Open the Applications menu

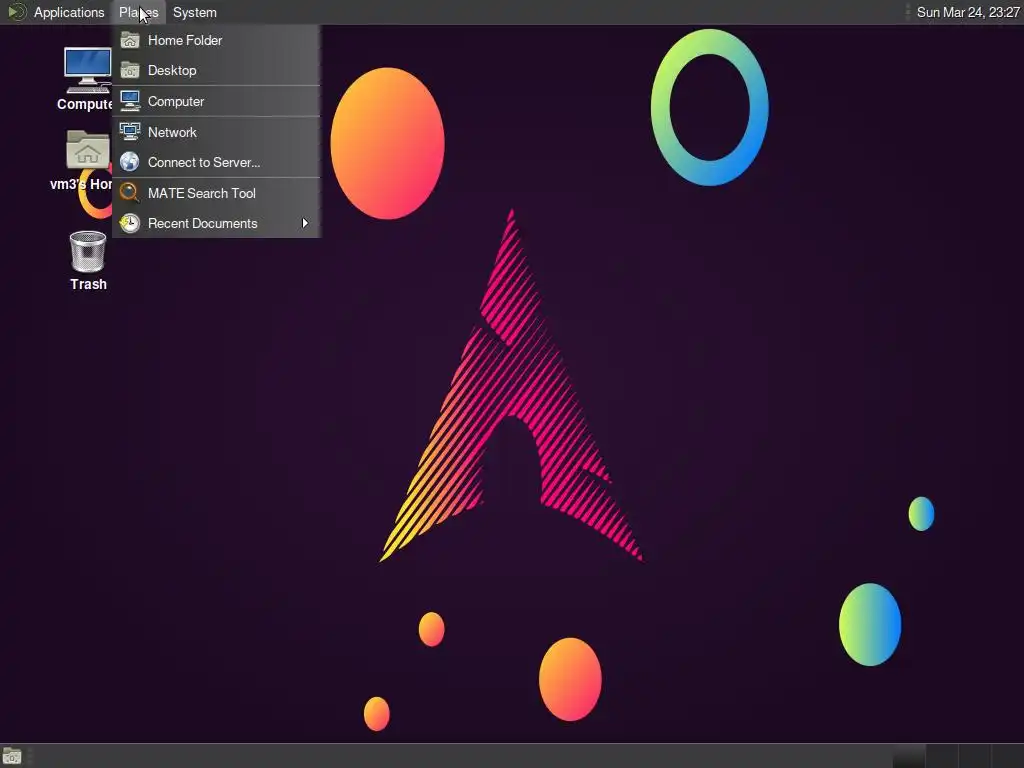69,12
